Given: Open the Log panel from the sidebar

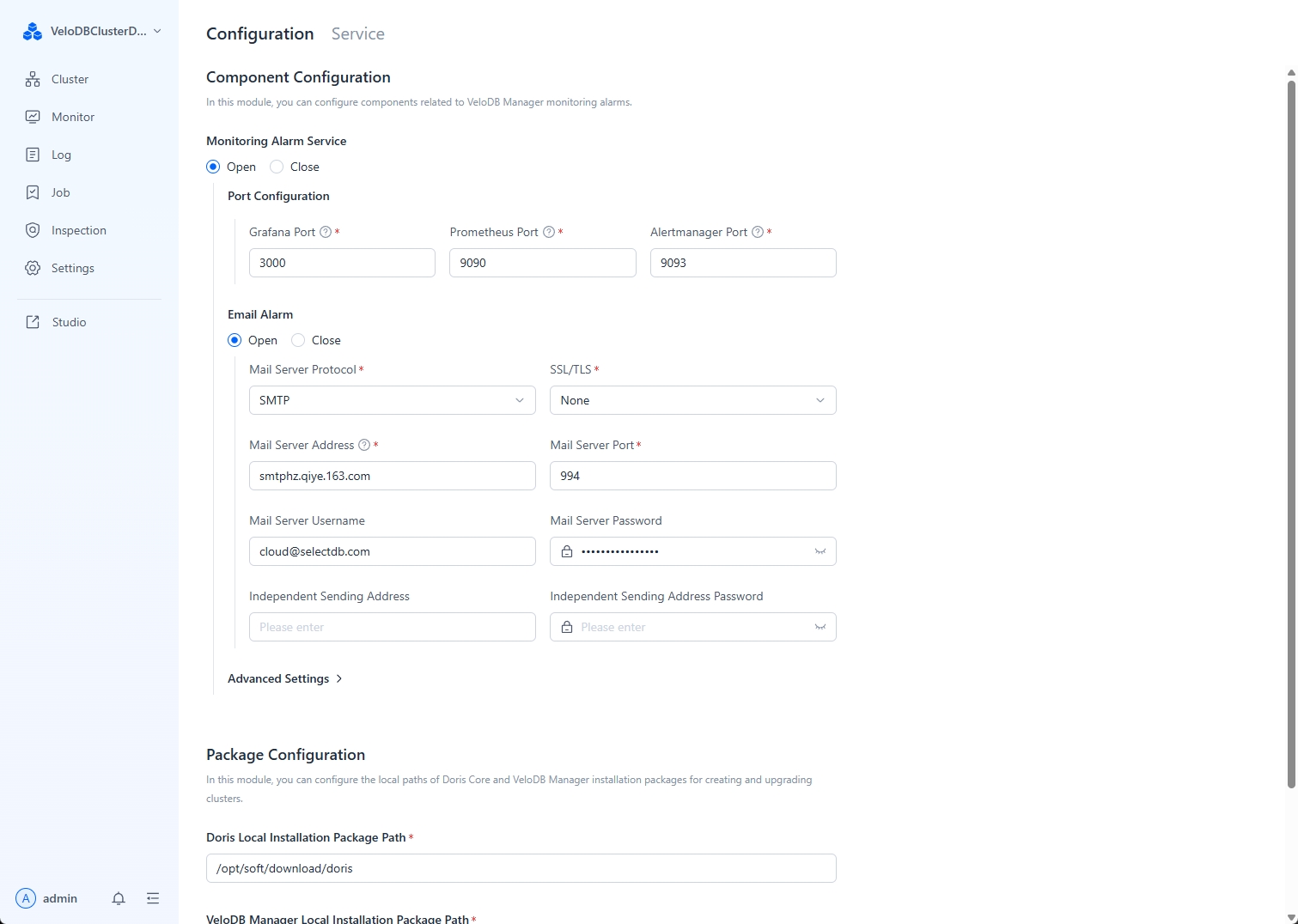Looking at the screenshot, I should pyautogui.click(x=61, y=155).
